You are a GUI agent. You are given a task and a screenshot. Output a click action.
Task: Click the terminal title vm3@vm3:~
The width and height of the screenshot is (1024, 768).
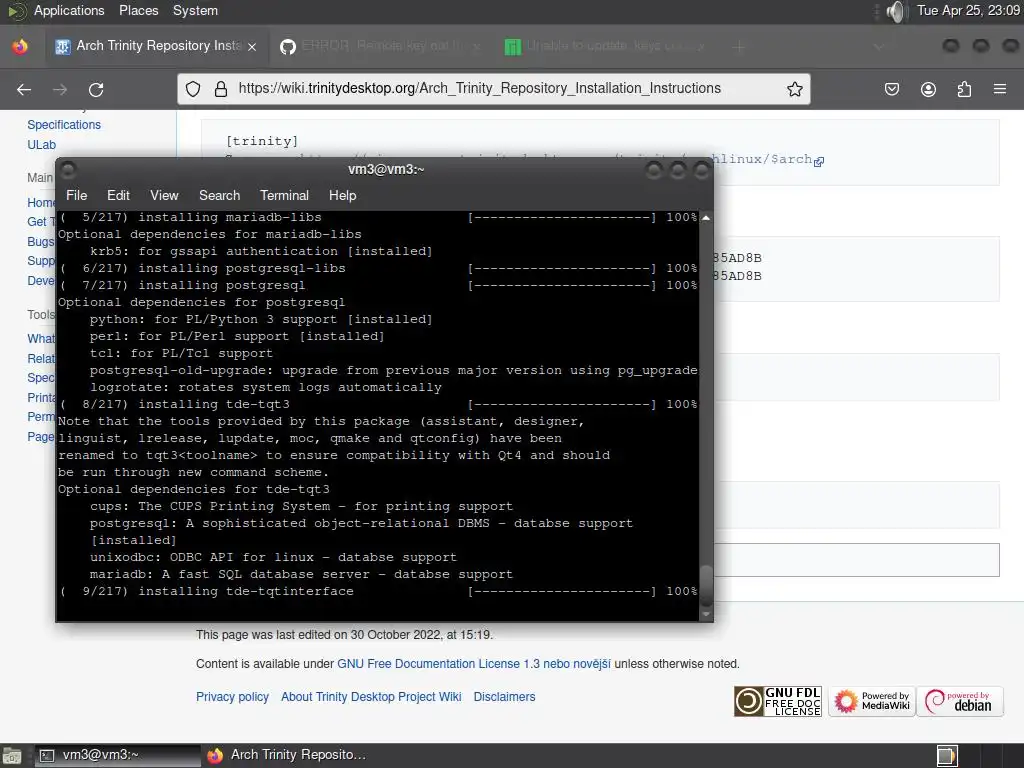click(x=386, y=169)
